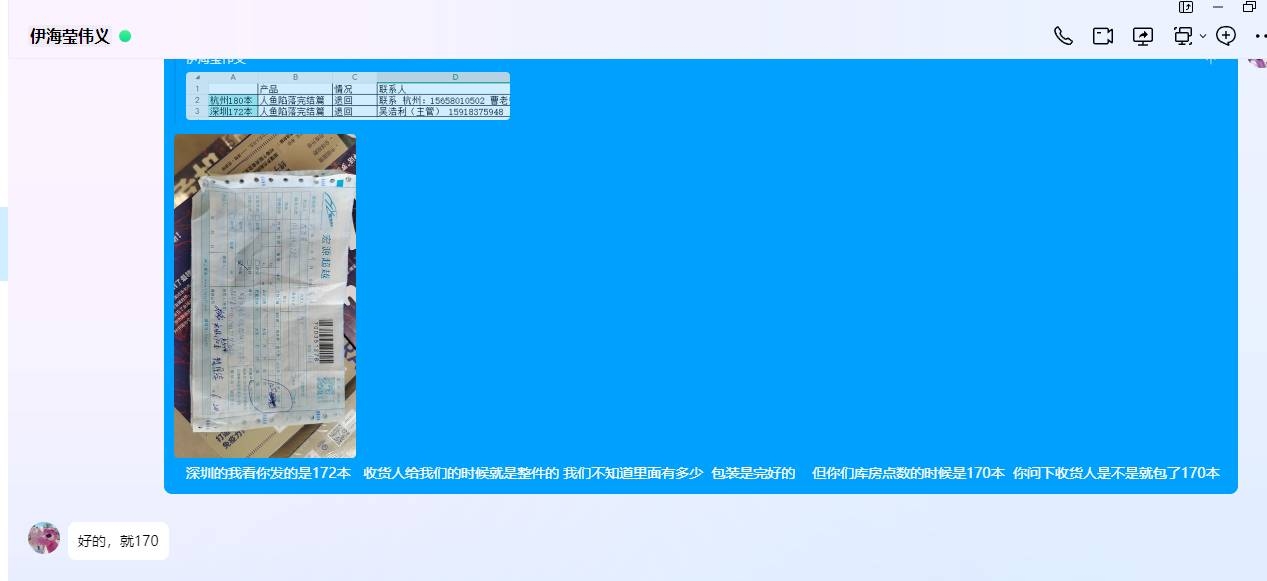Start a video call
This screenshot has height=581, width=1267.
(1103, 36)
